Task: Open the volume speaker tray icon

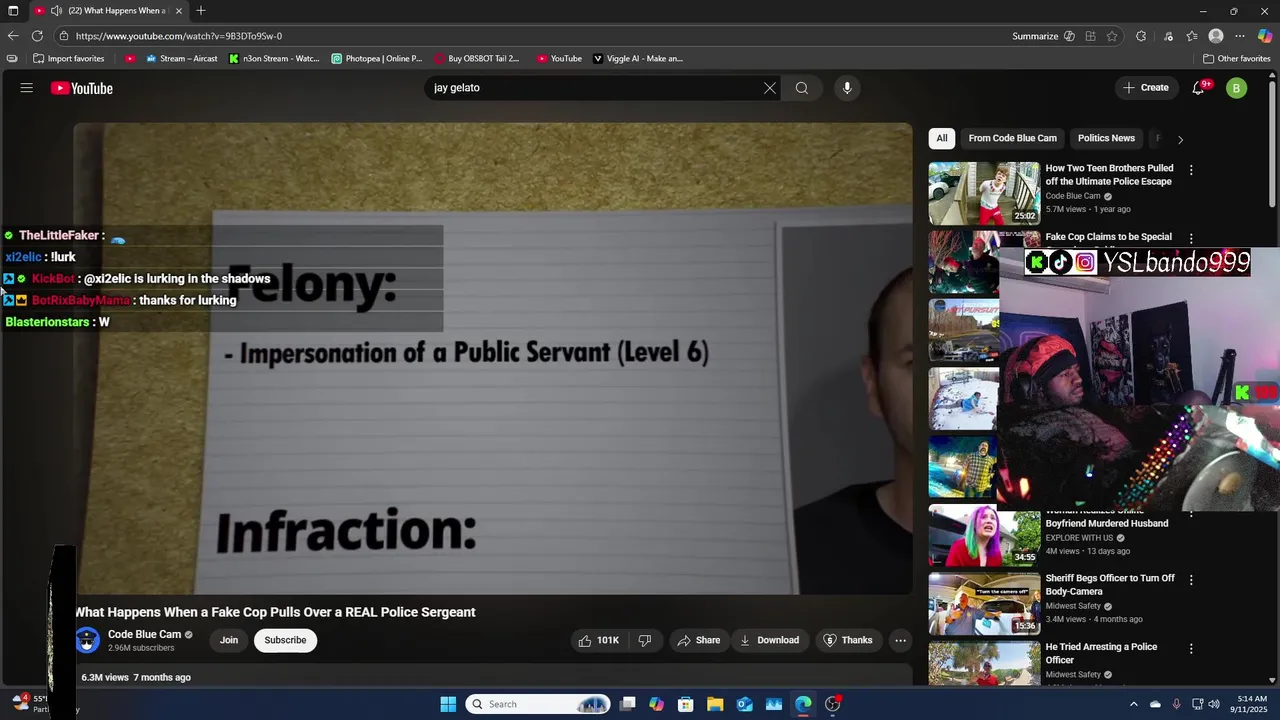Action: tap(1214, 704)
